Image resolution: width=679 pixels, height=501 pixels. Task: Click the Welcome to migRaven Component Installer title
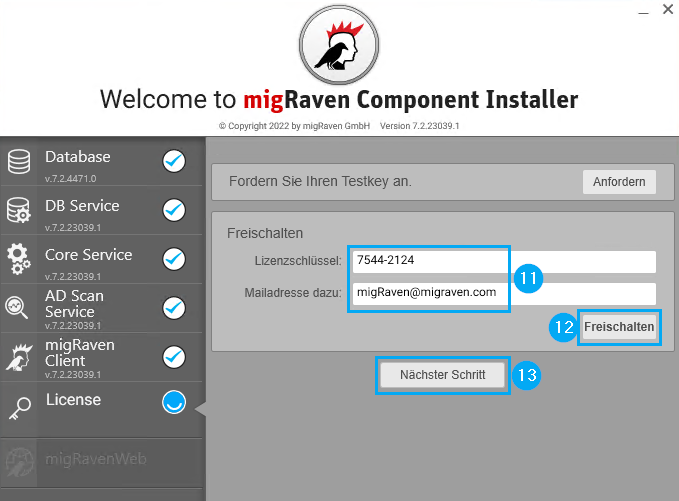click(x=339, y=100)
